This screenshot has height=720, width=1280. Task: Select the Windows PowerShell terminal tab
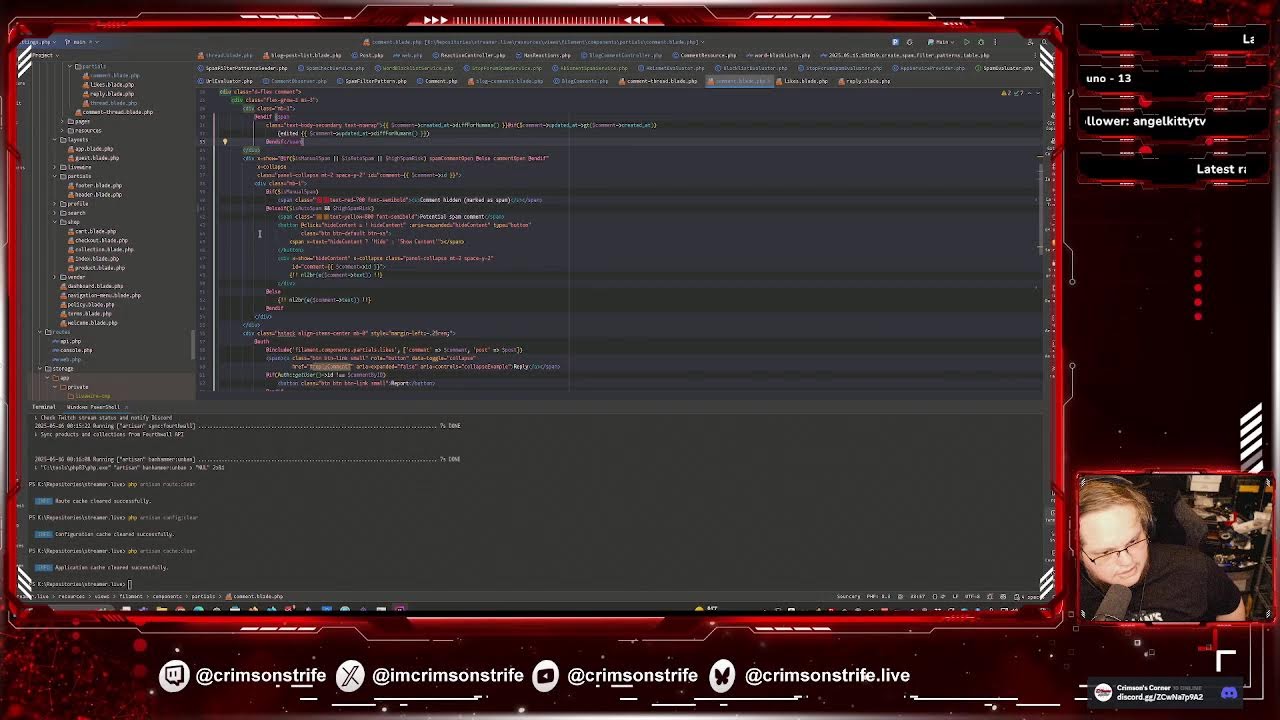point(93,407)
